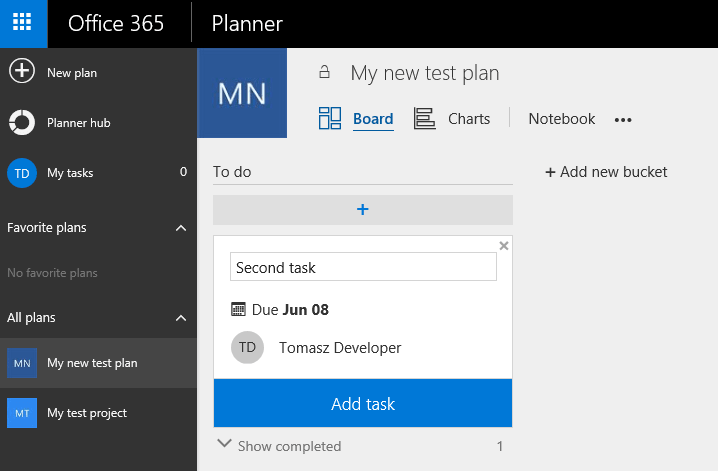Image resolution: width=718 pixels, height=471 pixels.
Task: Click the Second task name field
Action: 363,267
